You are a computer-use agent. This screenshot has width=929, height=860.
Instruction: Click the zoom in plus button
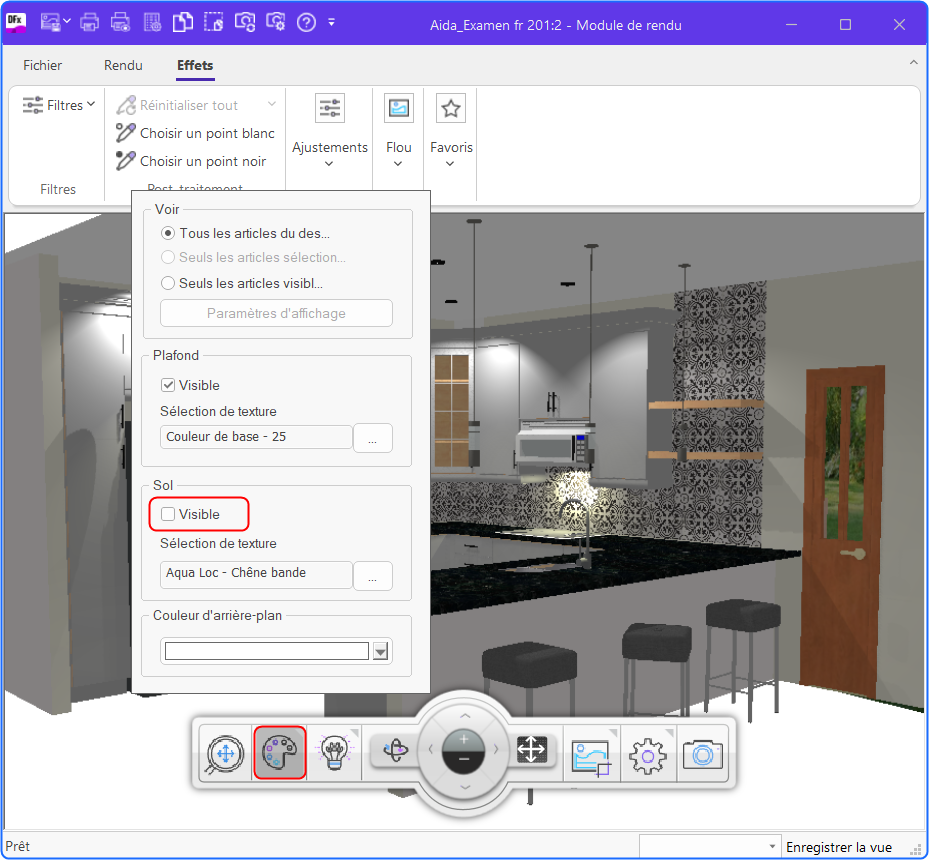[x=464, y=740]
